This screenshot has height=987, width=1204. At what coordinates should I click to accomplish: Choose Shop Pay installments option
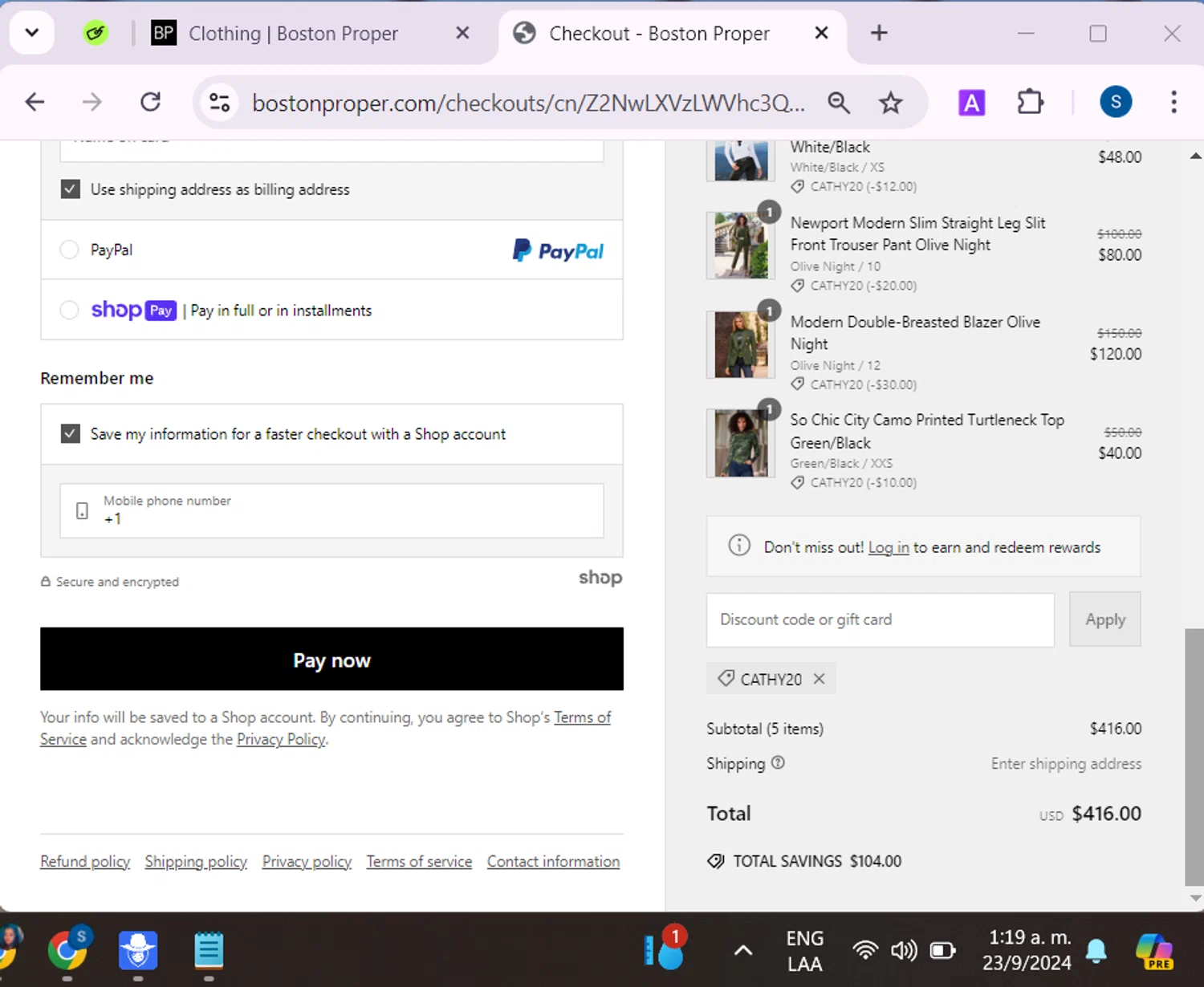coord(70,310)
